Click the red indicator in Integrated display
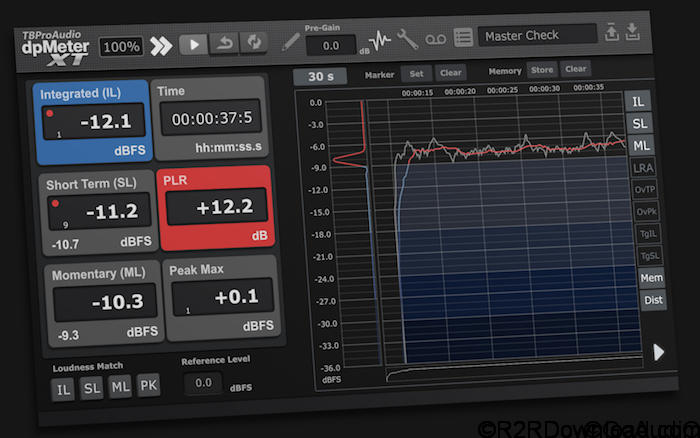700x438 pixels. point(50,113)
